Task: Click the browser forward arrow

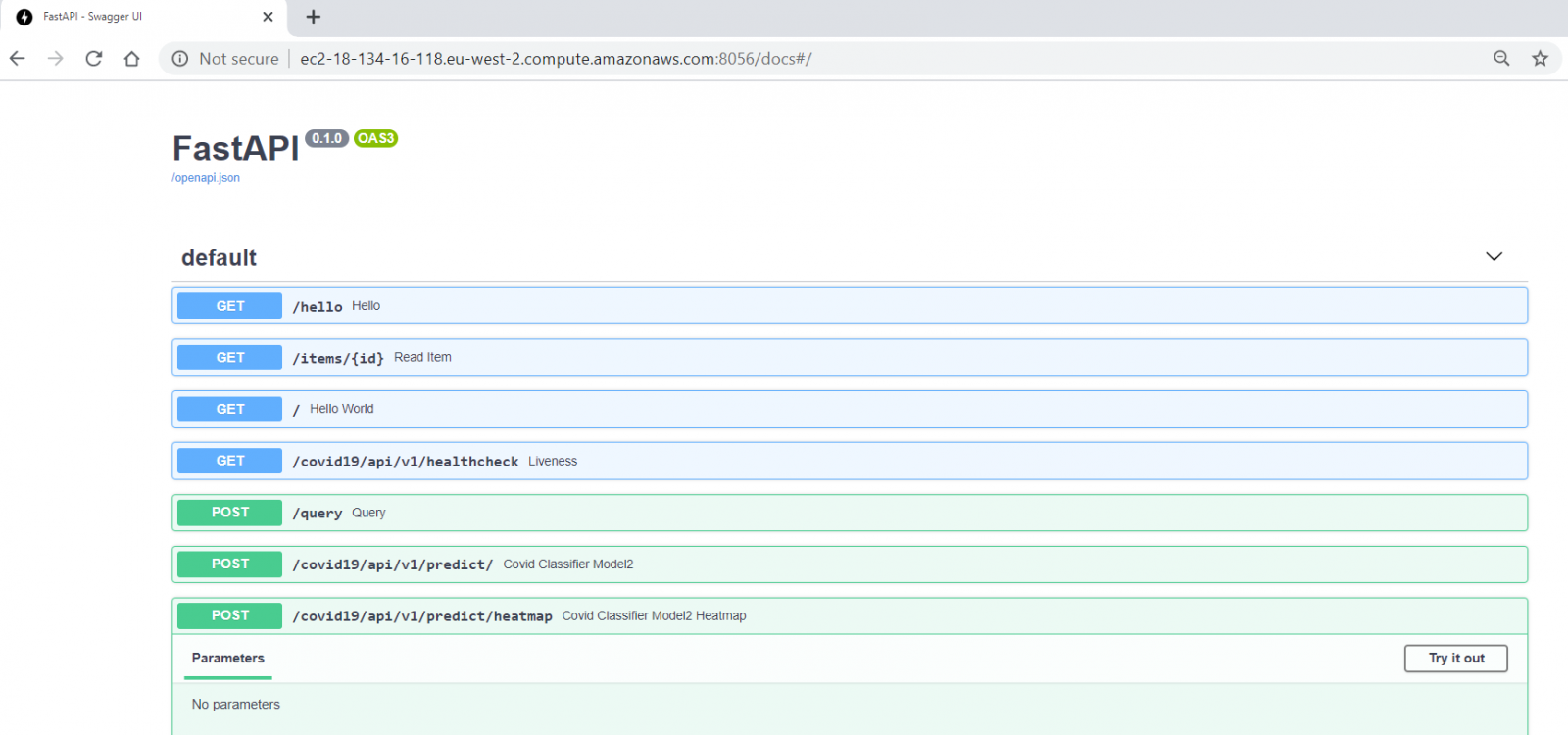Action: pyautogui.click(x=56, y=59)
